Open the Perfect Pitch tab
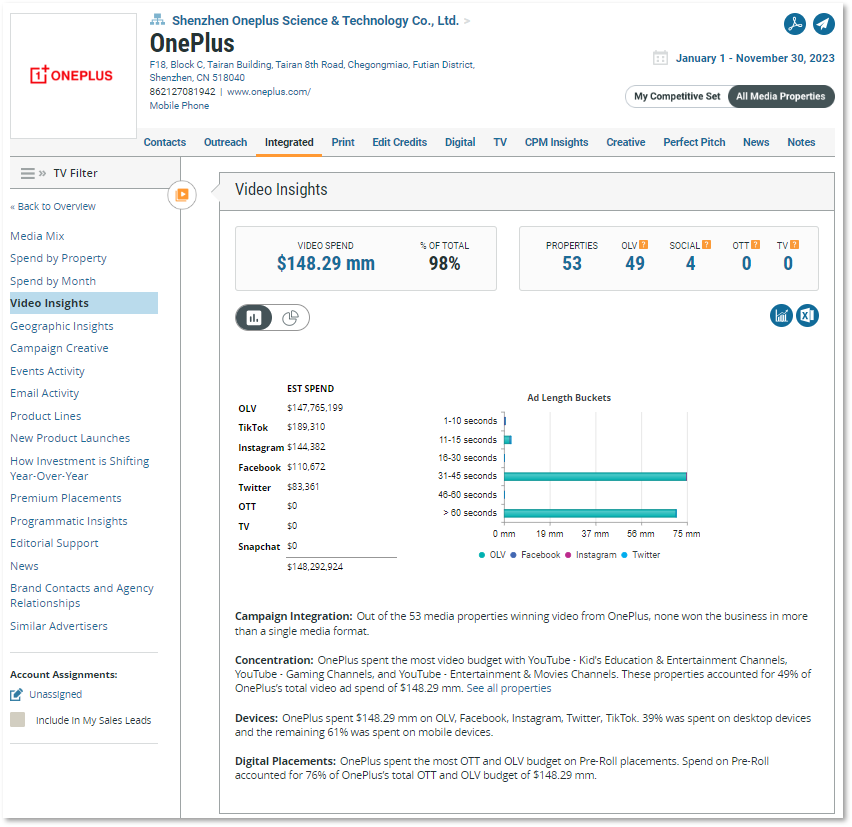Image resolution: width=852 pixels, height=827 pixels. tap(694, 142)
